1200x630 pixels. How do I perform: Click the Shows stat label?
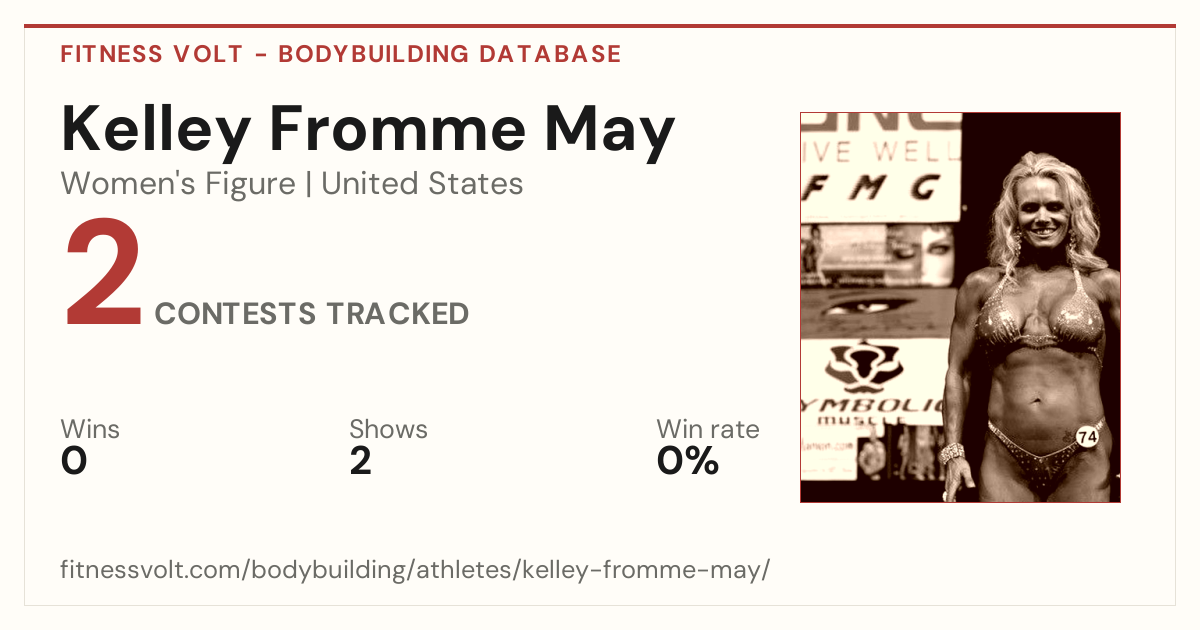388,430
